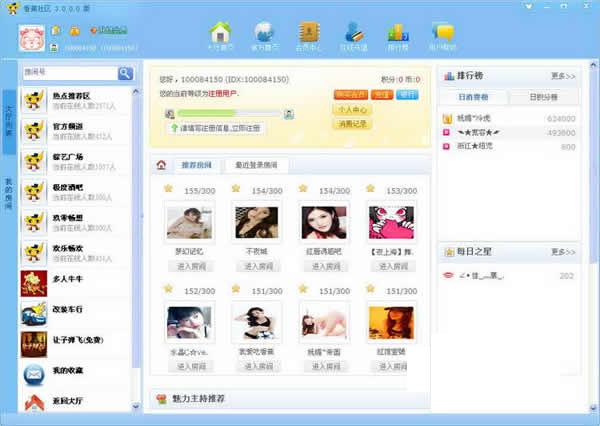Click the user icon right of the progress bar

(289, 114)
